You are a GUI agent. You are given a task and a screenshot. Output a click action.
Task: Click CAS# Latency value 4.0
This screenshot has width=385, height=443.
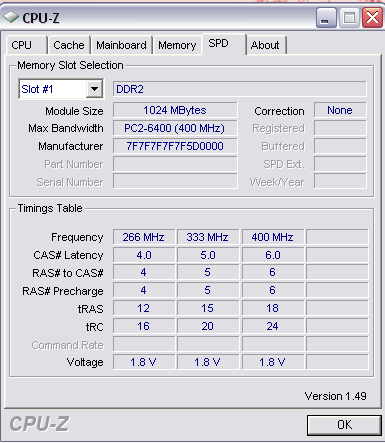tap(144, 255)
